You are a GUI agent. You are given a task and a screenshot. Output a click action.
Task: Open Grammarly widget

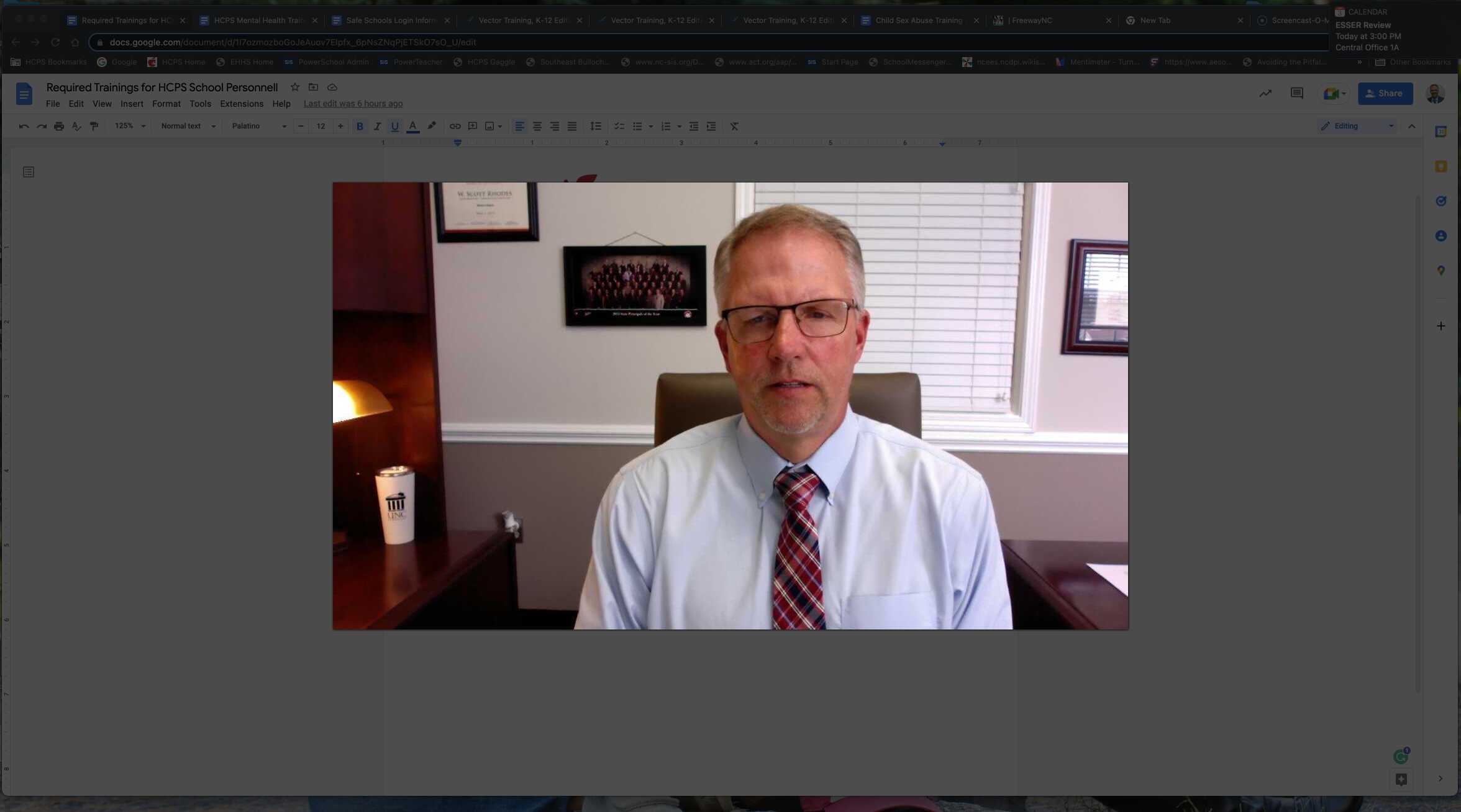[1401, 756]
